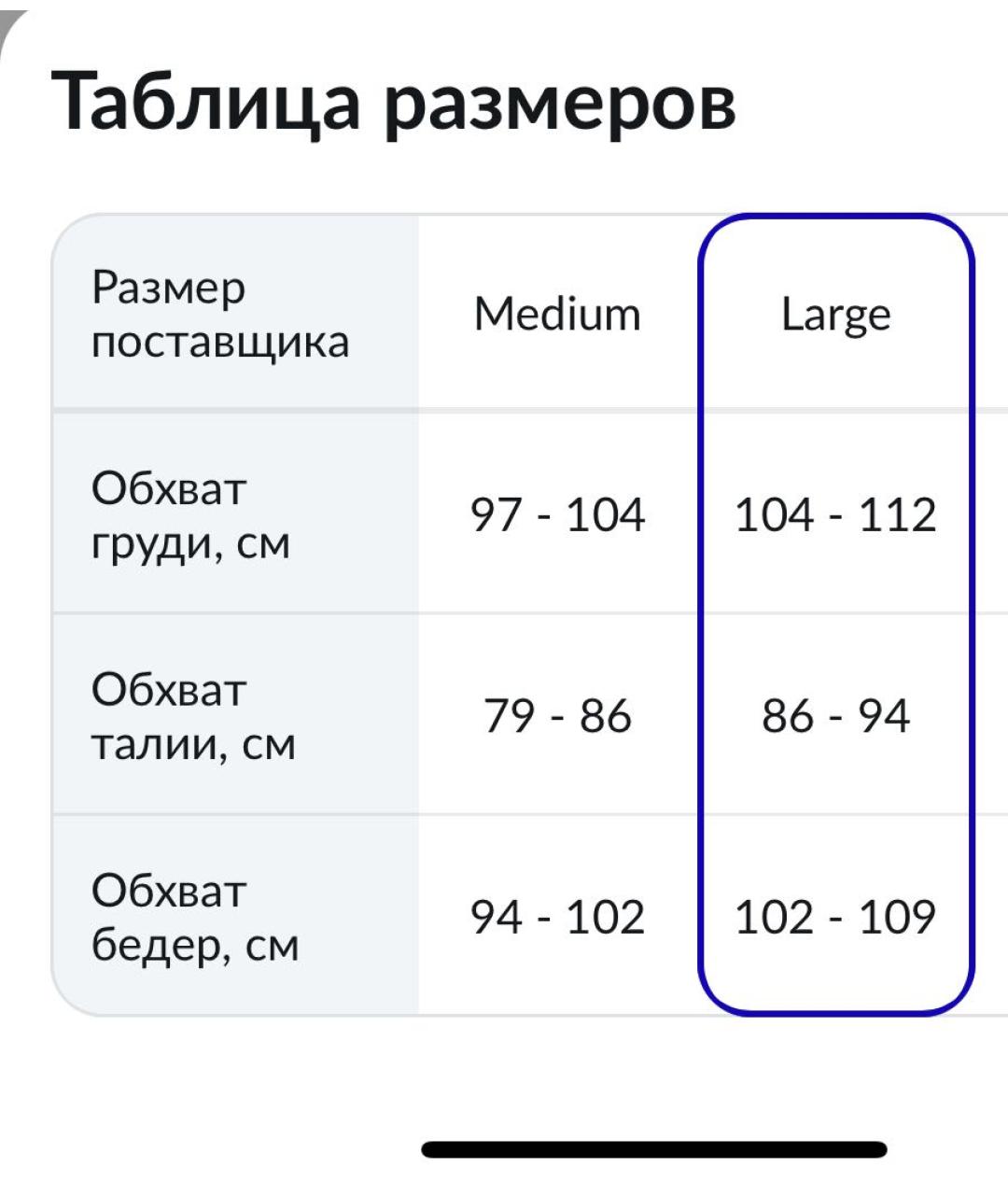The height and width of the screenshot is (1195, 1008).
Task: Tap the "Обхват груди, см" row label
Action: click(x=191, y=515)
